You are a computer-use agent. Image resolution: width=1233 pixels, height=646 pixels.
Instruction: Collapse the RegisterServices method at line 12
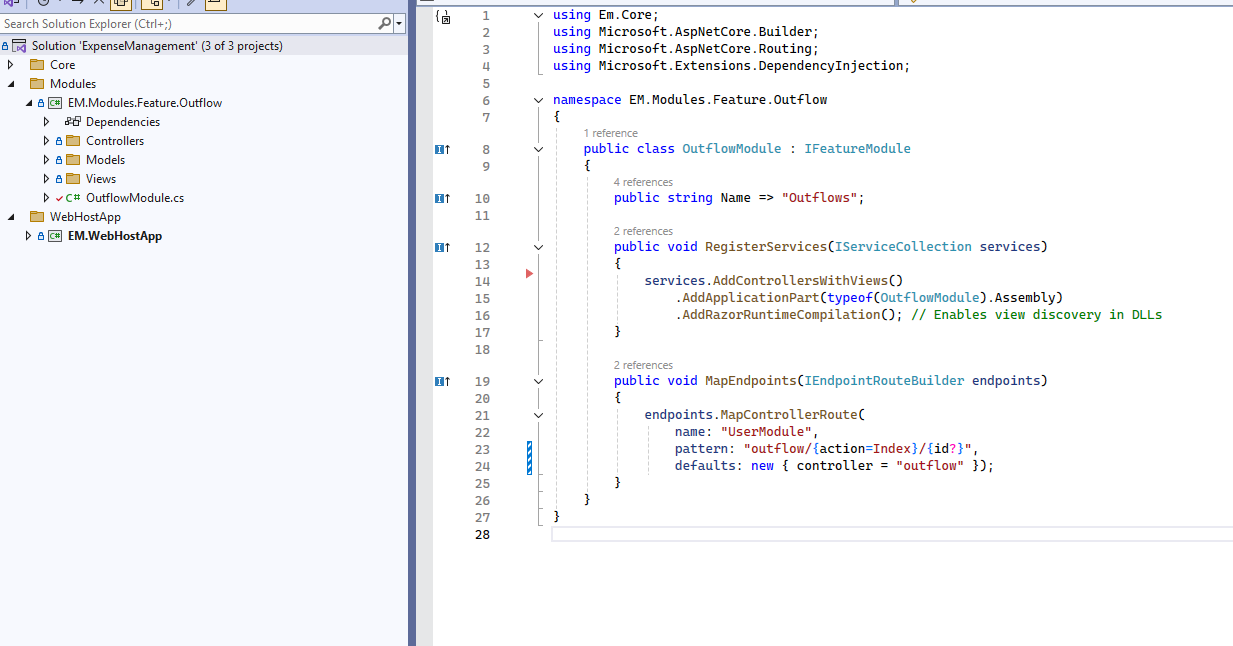tap(538, 247)
